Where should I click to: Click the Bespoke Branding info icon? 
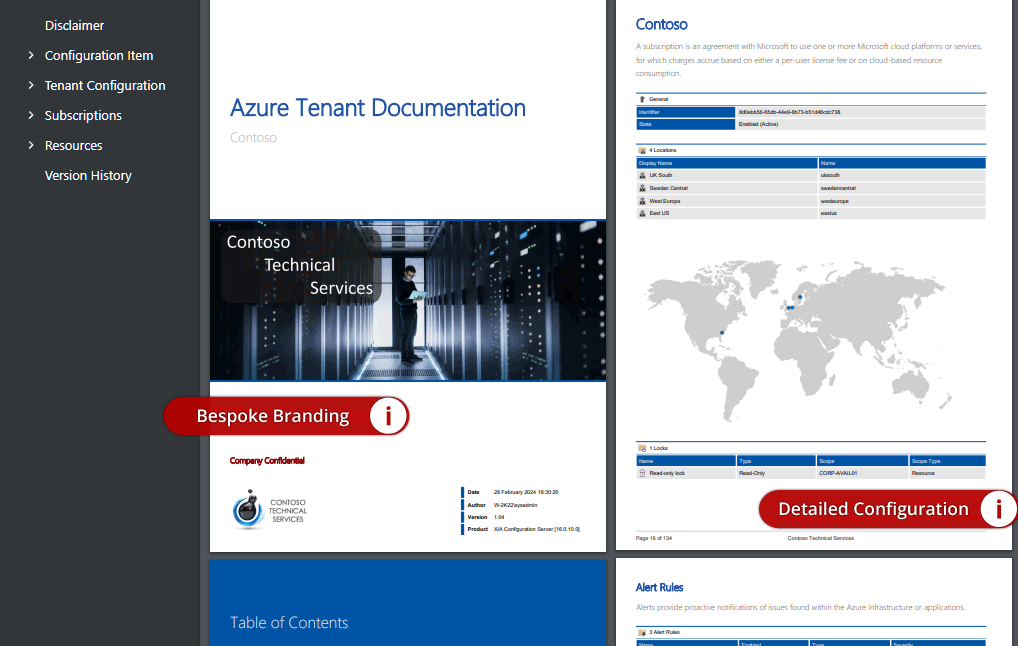pos(388,416)
